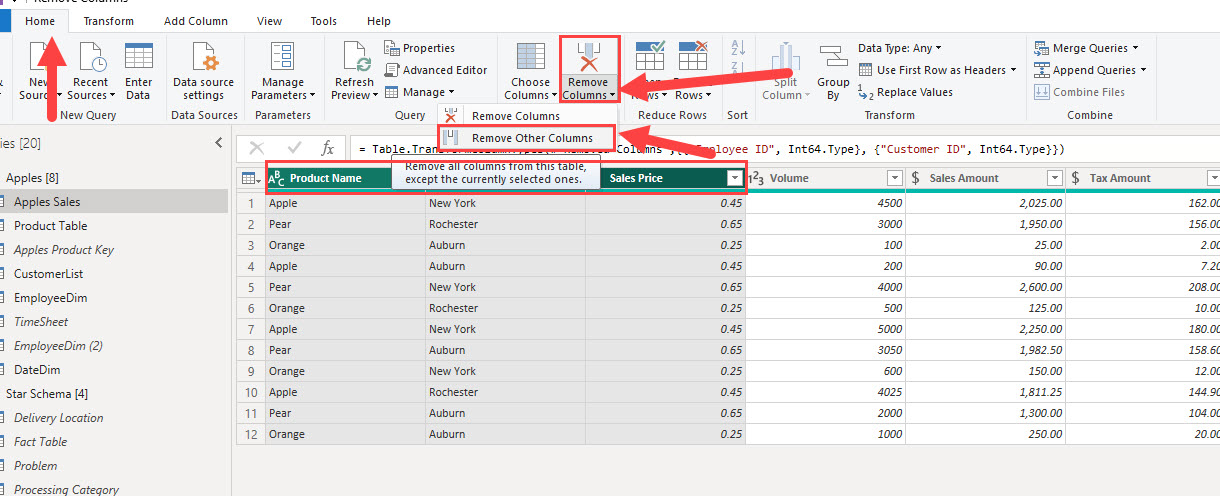
Task: Open Sales Amount column filter dropdown
Action: pyautogui.click(x=1054, y=178)
